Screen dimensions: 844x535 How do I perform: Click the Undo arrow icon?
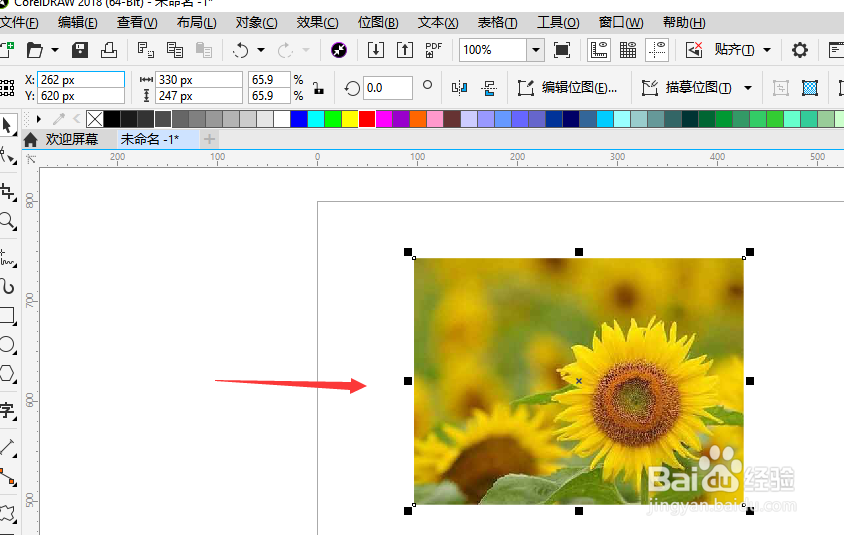[241, 50]
